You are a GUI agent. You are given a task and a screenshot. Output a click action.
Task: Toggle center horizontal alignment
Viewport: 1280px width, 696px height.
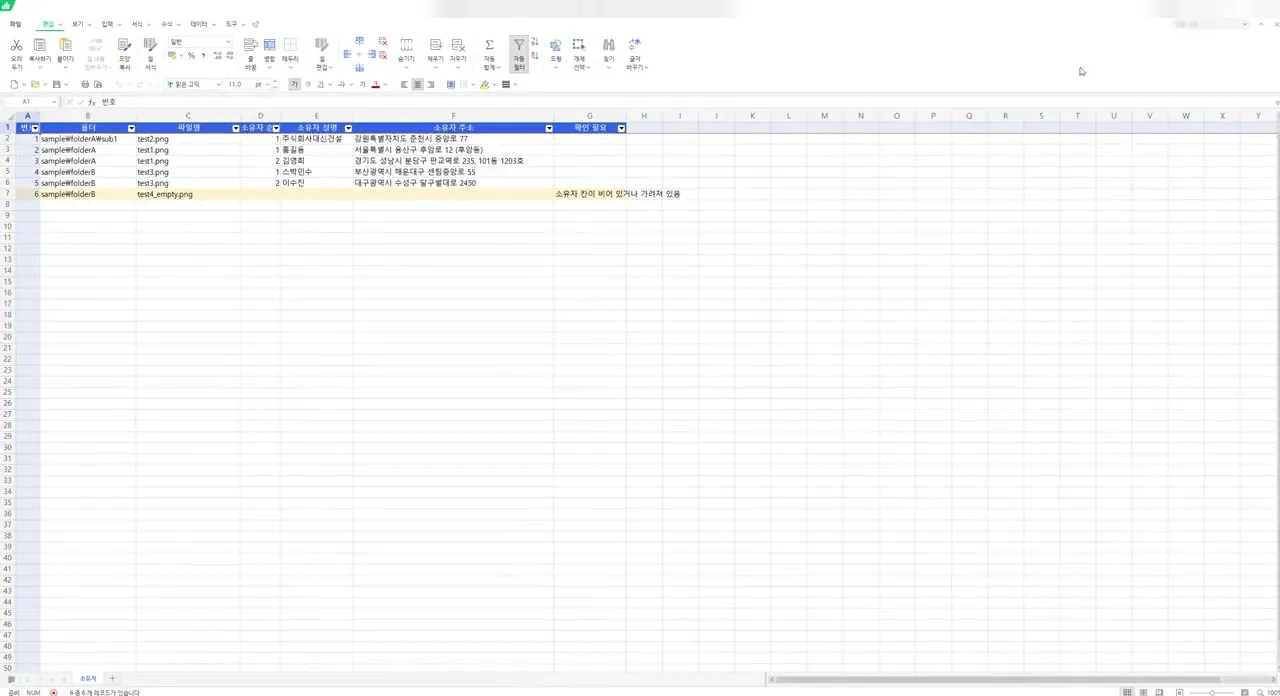click(417, 84)
